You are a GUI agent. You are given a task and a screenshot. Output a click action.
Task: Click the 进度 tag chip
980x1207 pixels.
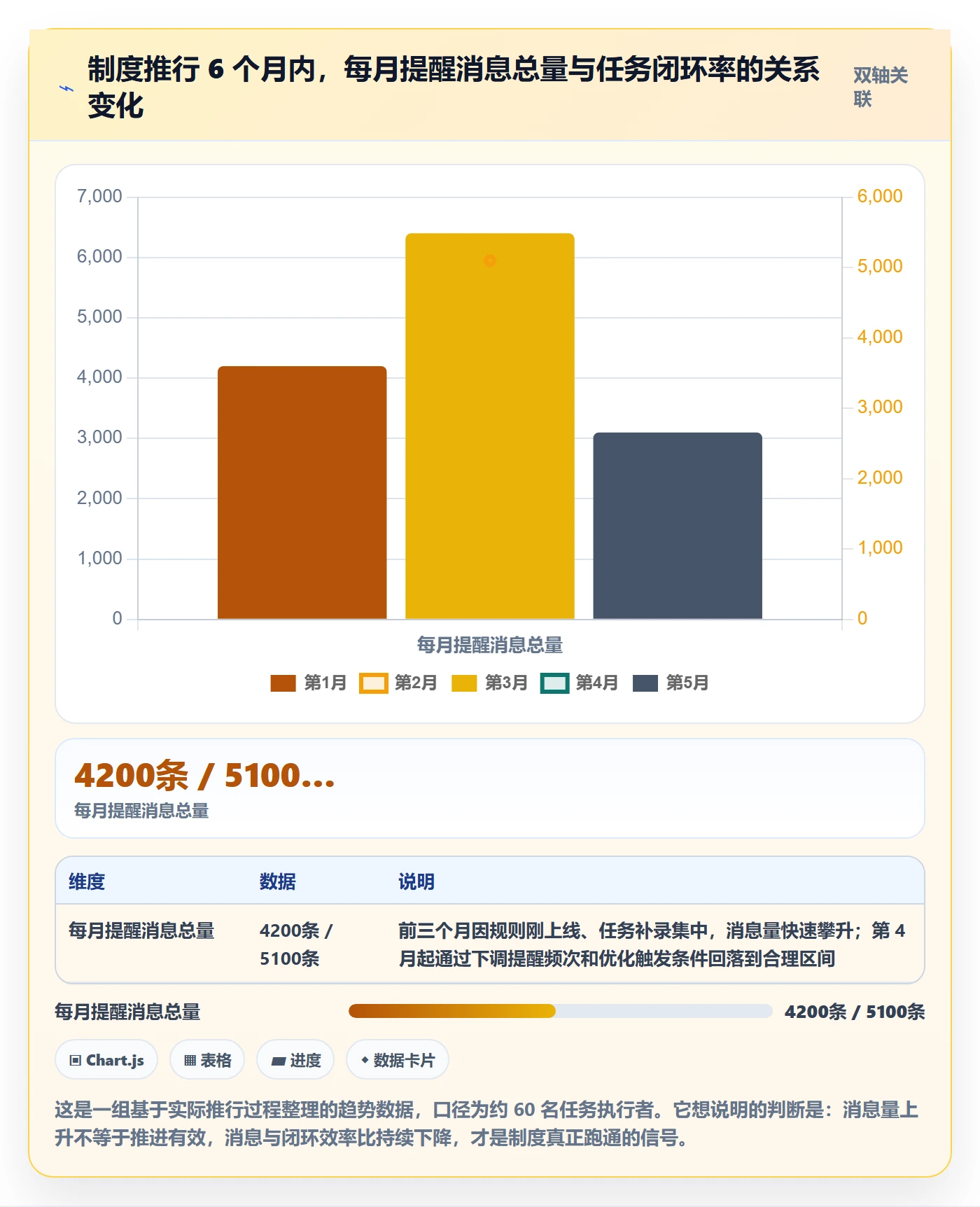pos(295,1060)
